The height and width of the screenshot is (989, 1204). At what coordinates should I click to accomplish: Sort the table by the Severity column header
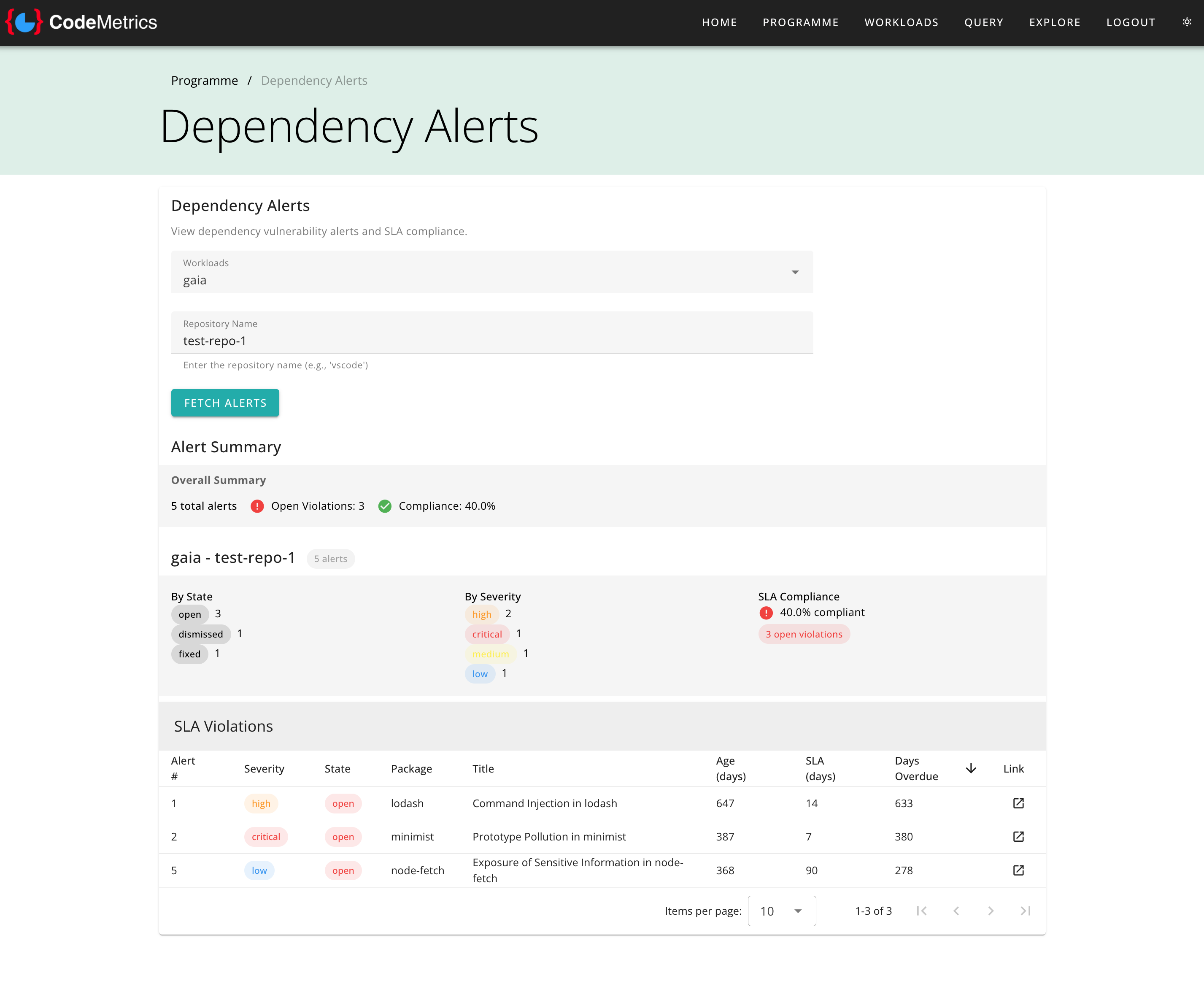[x=264, y=768]
